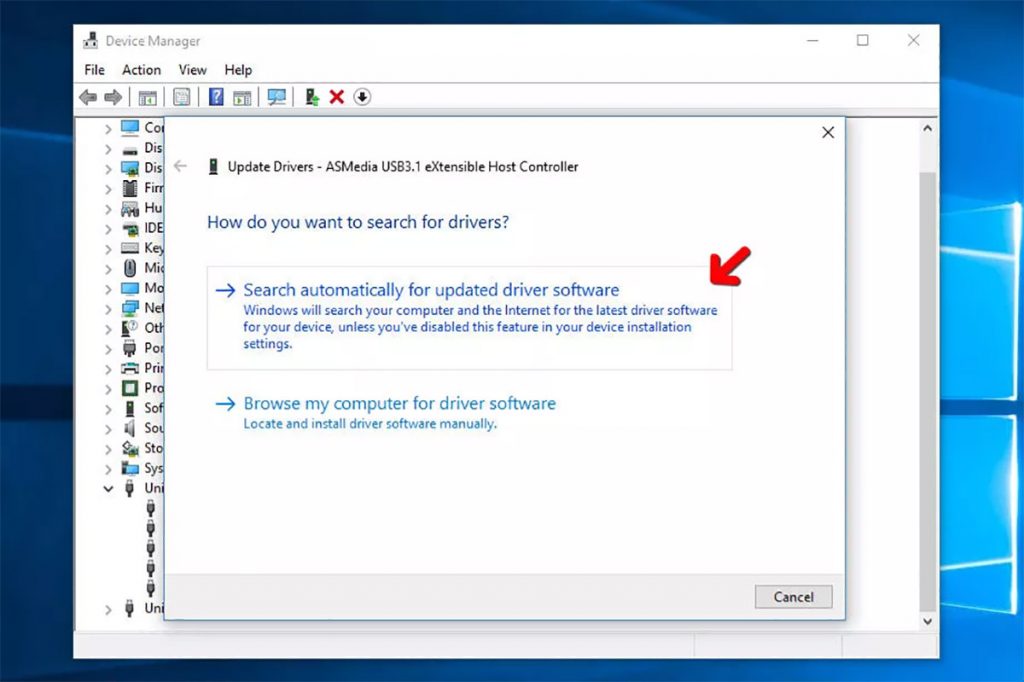Image resolution: width=1024 pixels, height=682 pixels.
Task: Collapse the expanded Universal Serial Bus node
Action: click(108, 489)
